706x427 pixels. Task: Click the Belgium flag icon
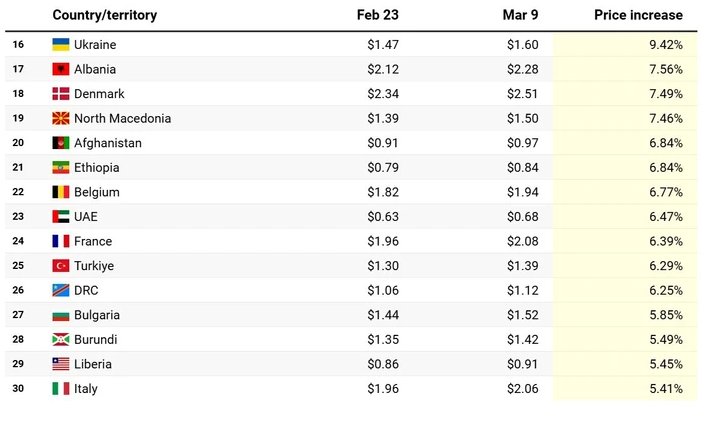(x=61, y=192)
